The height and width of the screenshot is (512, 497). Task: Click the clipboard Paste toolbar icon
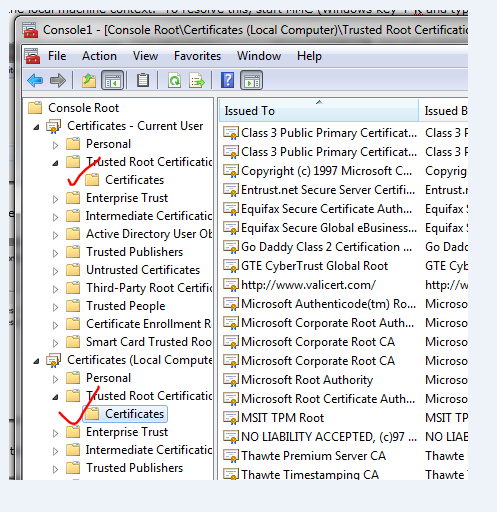click(x=143, y=80)
